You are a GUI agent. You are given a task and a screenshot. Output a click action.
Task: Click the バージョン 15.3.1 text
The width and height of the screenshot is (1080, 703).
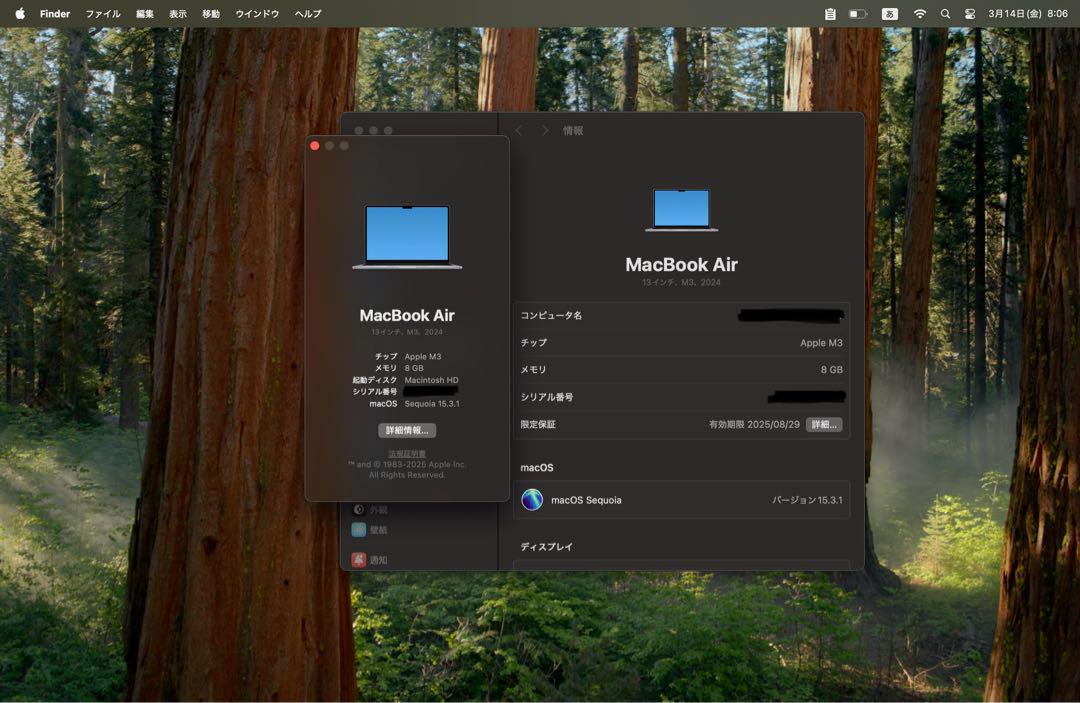807,500
